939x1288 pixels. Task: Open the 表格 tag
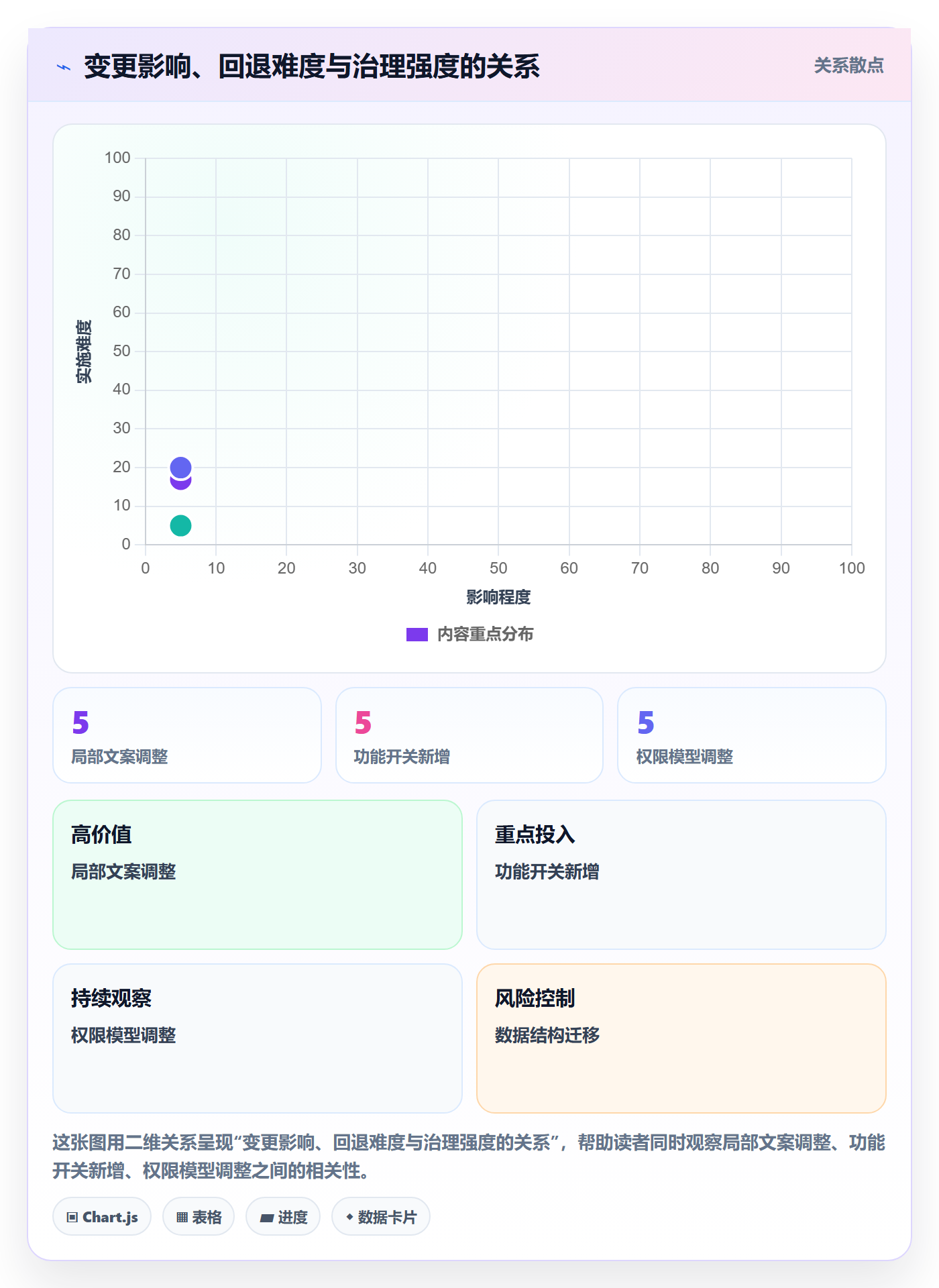tap(199, 1217)
